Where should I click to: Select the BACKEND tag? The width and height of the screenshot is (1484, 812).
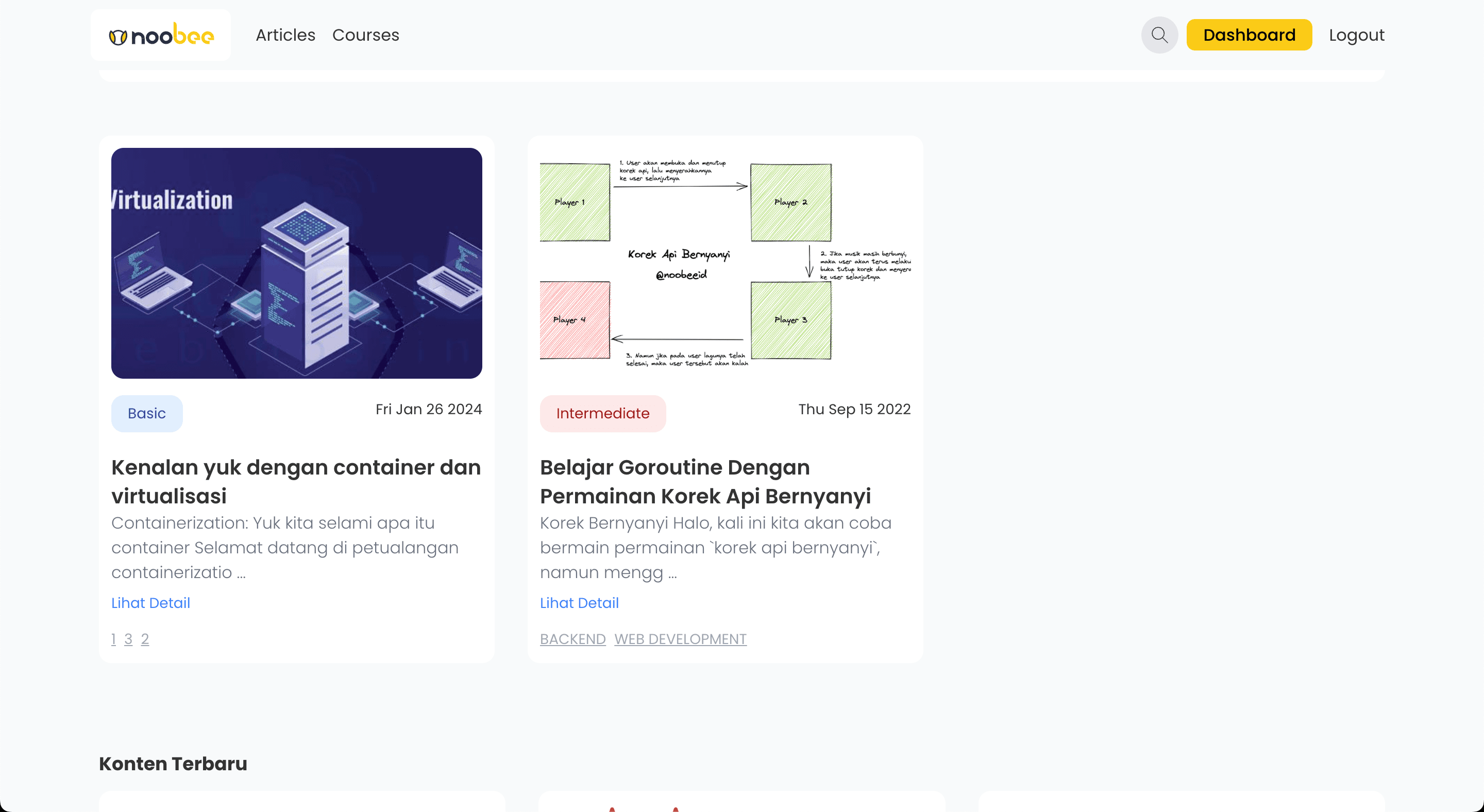572,639
